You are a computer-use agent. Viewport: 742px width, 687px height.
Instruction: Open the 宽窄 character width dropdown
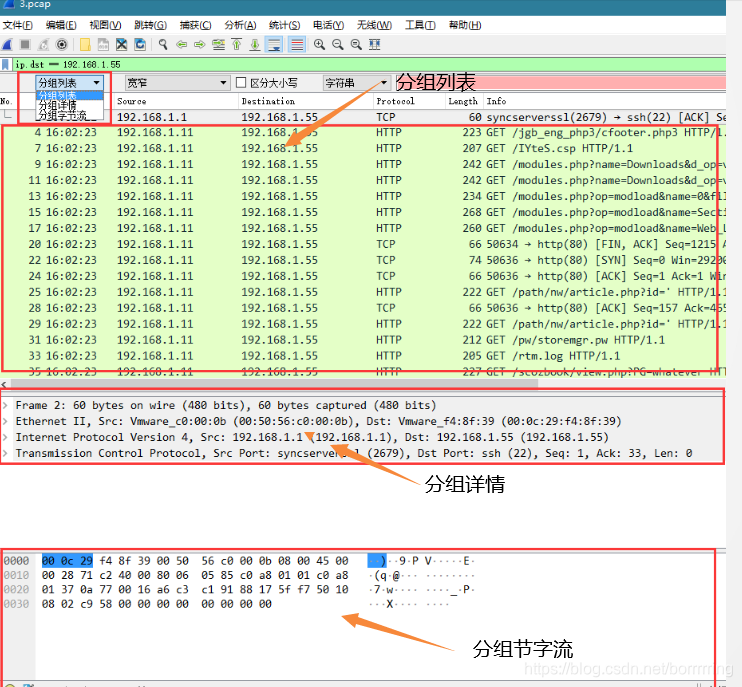(x=177, y=83)
